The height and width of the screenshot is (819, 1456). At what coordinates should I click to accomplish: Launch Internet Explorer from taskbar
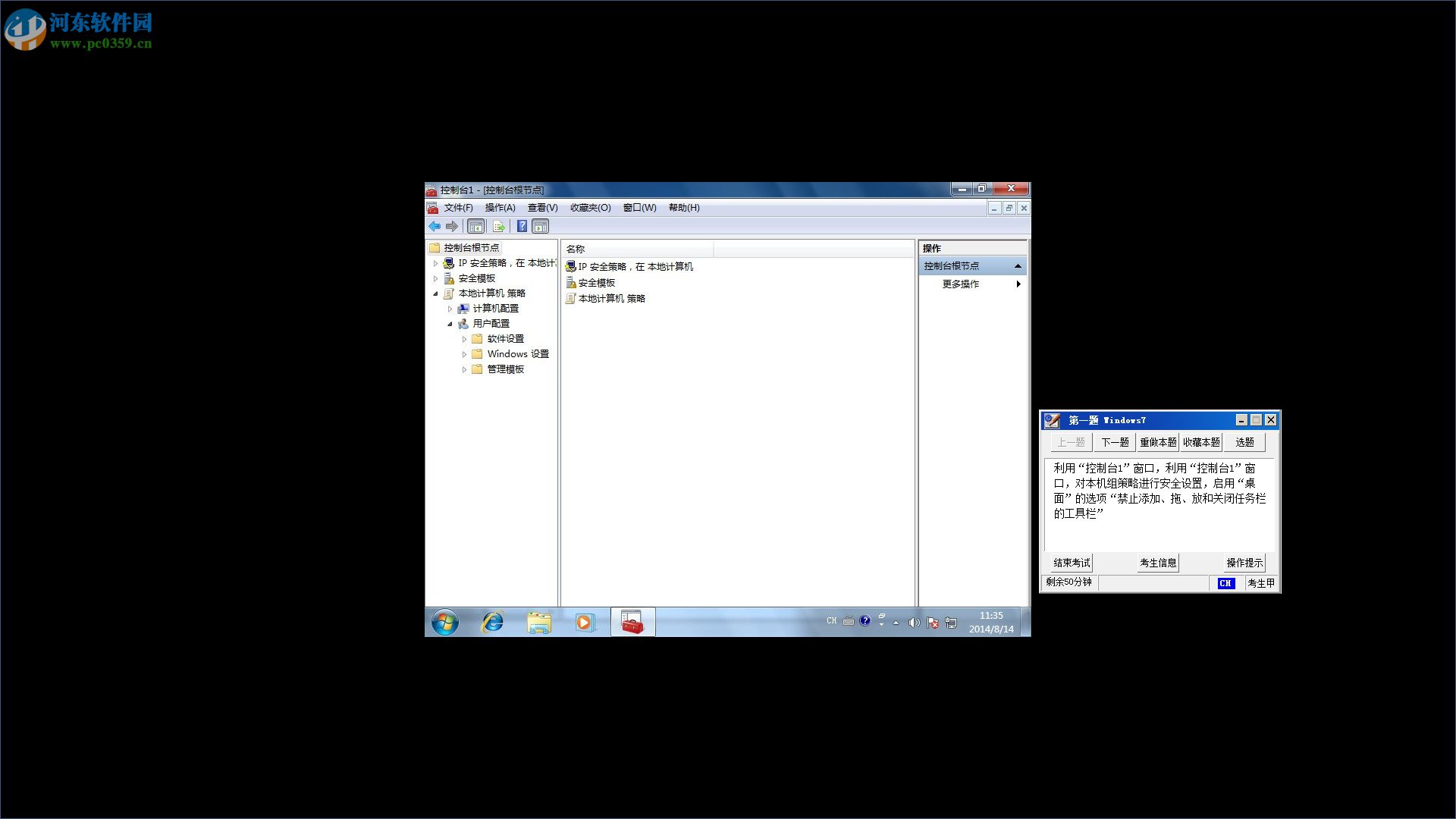click(x=493, y=623)
